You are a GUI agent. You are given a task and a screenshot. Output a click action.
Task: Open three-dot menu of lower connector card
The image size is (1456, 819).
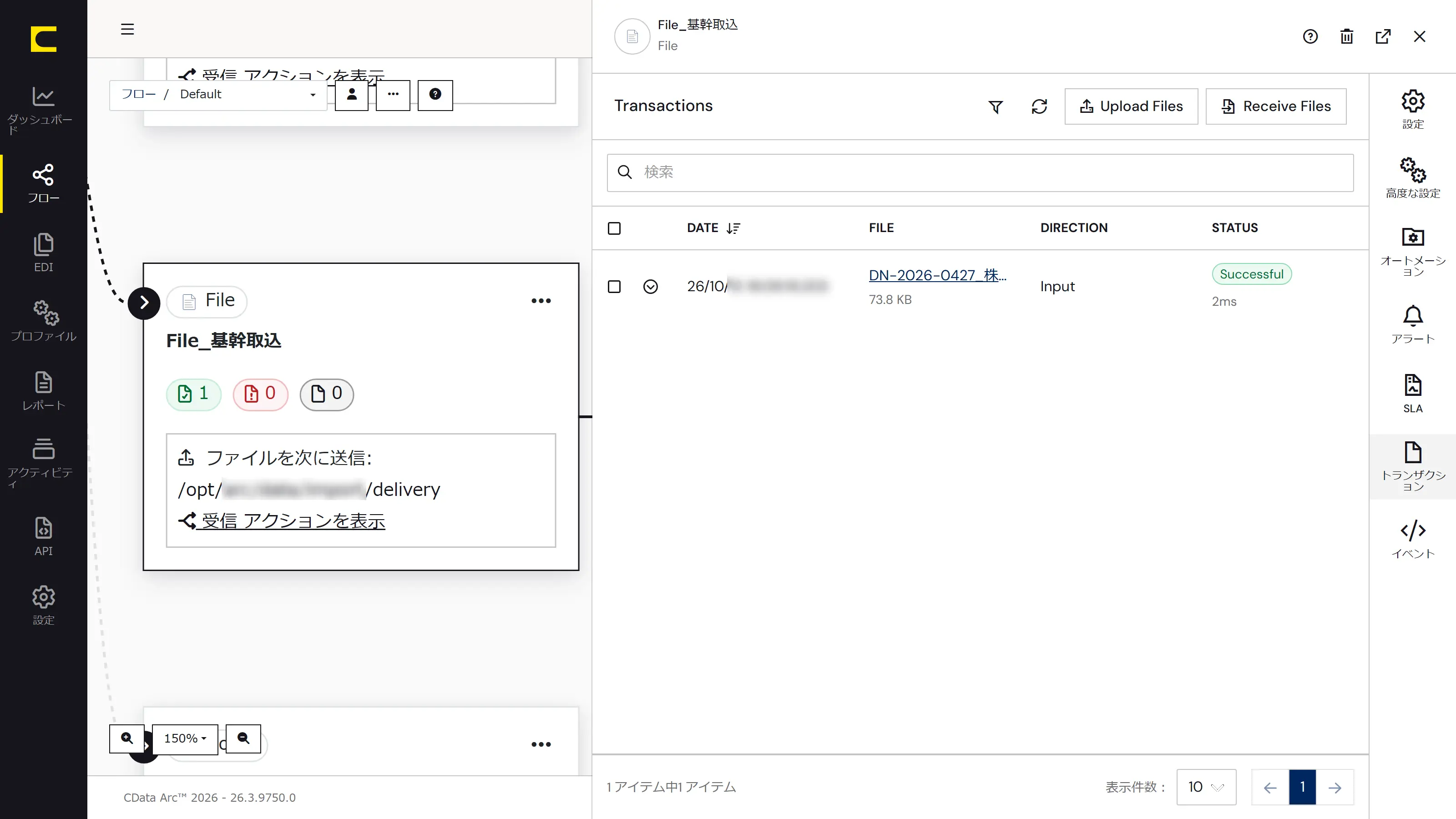(x=541, y=744)
